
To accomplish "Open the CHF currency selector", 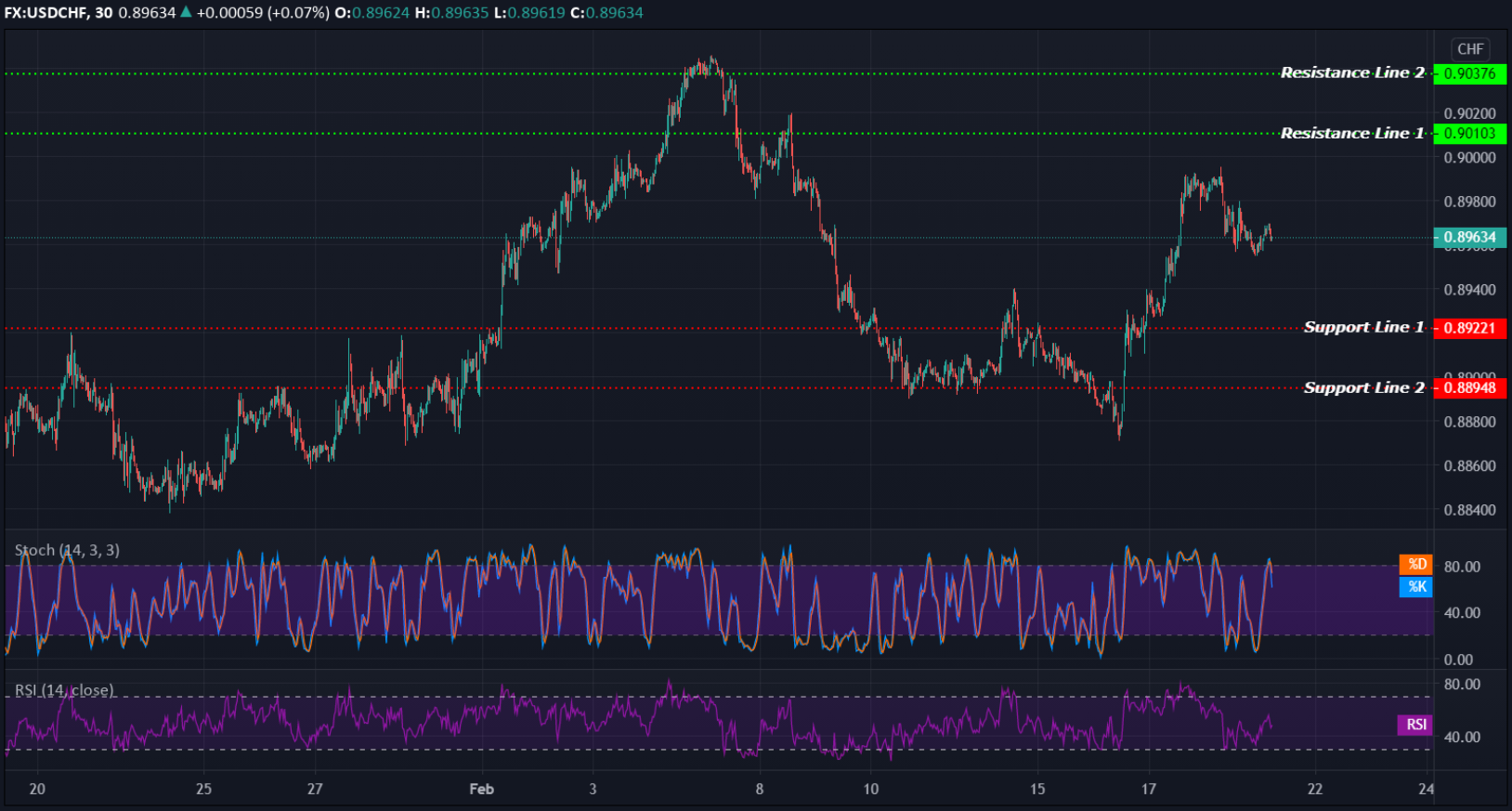I will (1470, 49).
